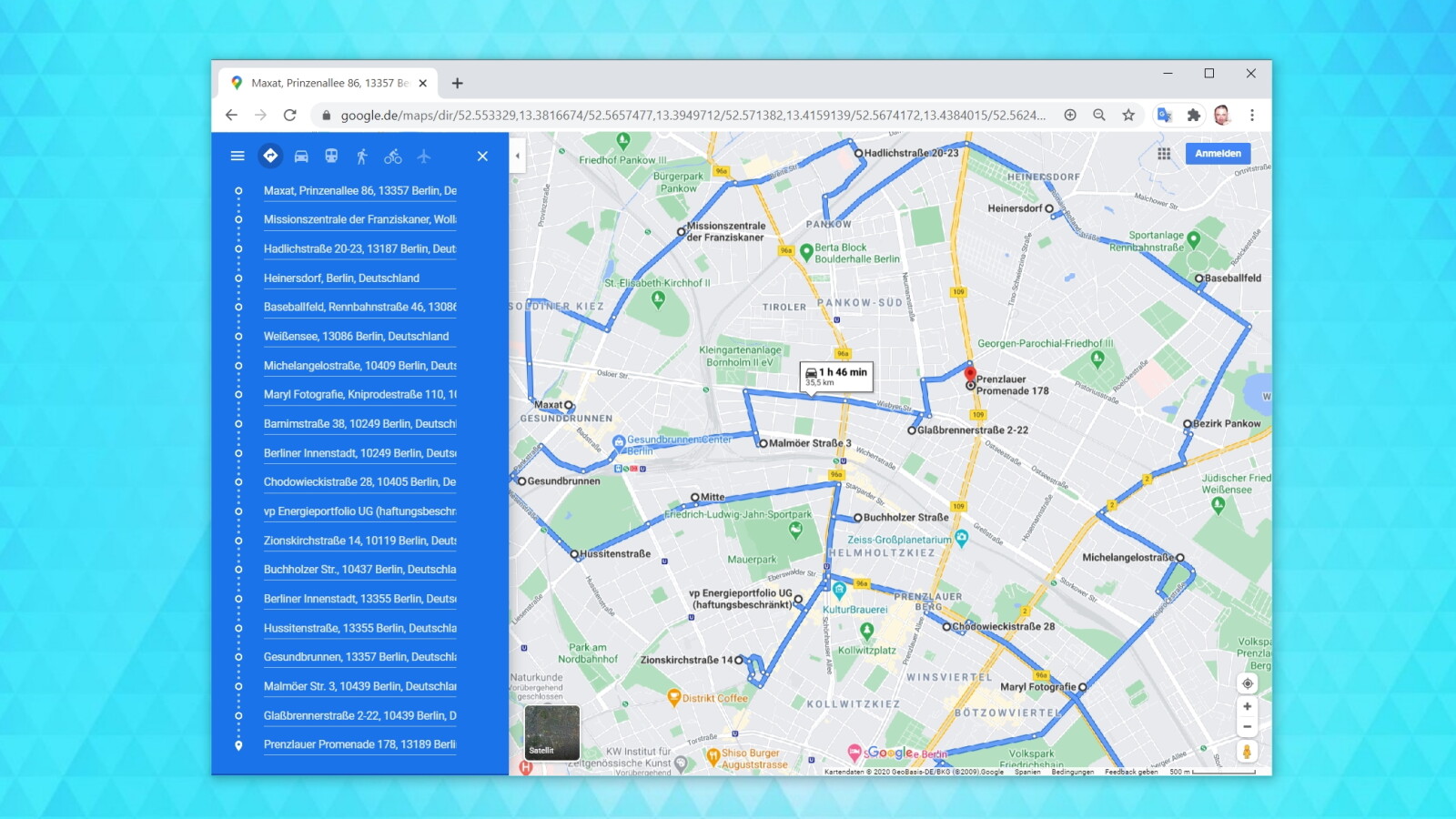Image resolution: width=1456 pixels, height=819 pixels.
Task: Click the red destination pin on map
Action: [x=970, y=374]
